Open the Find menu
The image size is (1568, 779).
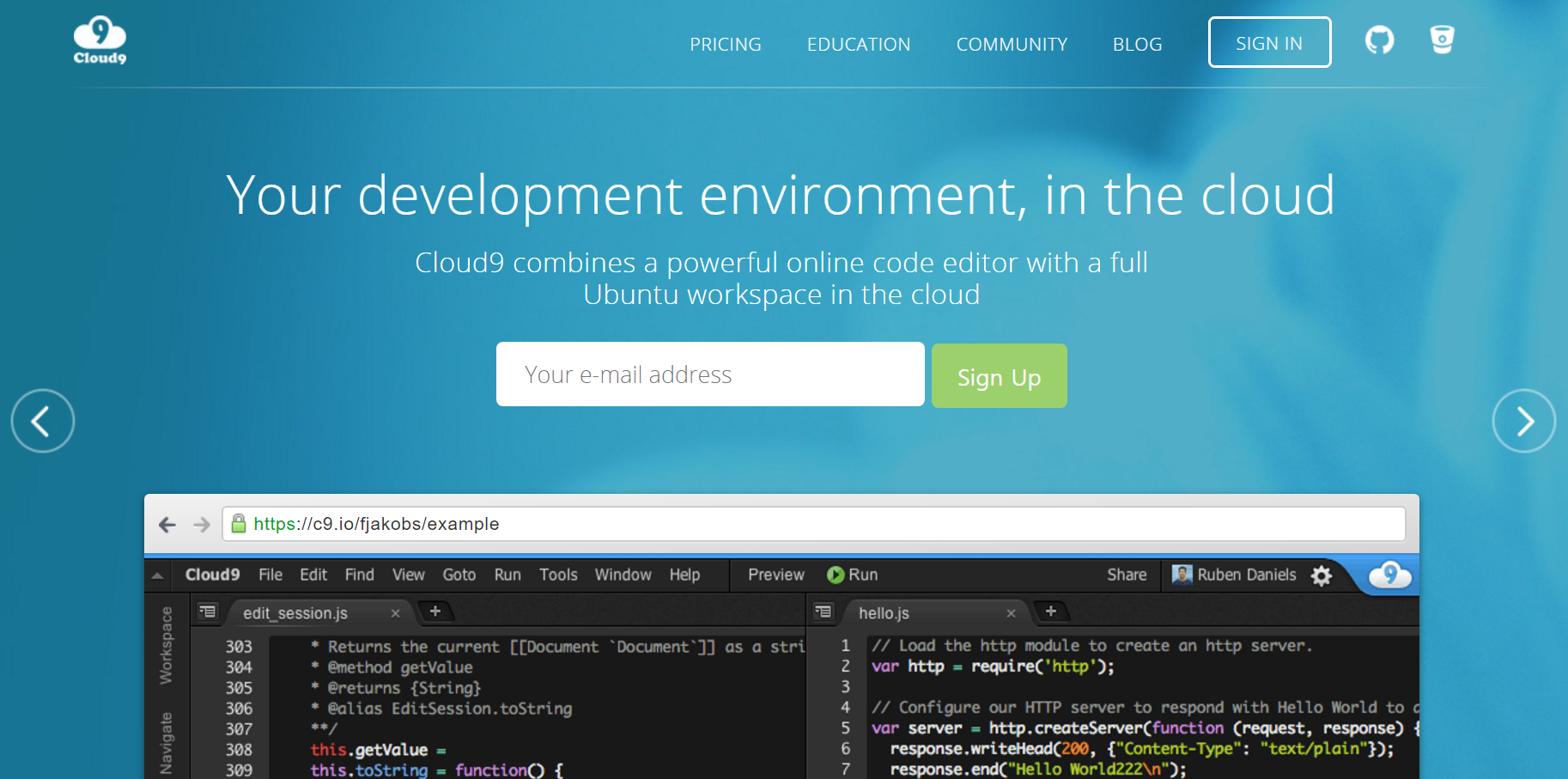(x=360, y=575)
